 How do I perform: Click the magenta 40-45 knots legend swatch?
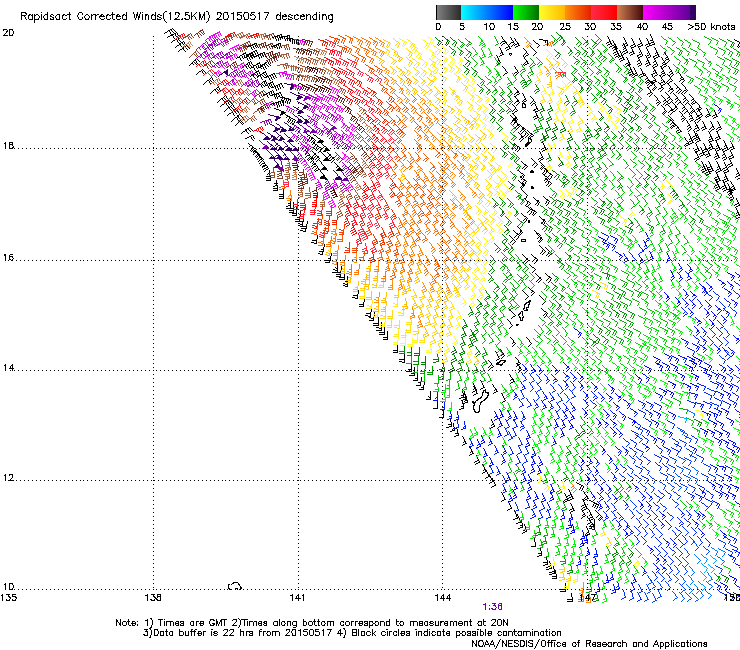pos(656,12)
